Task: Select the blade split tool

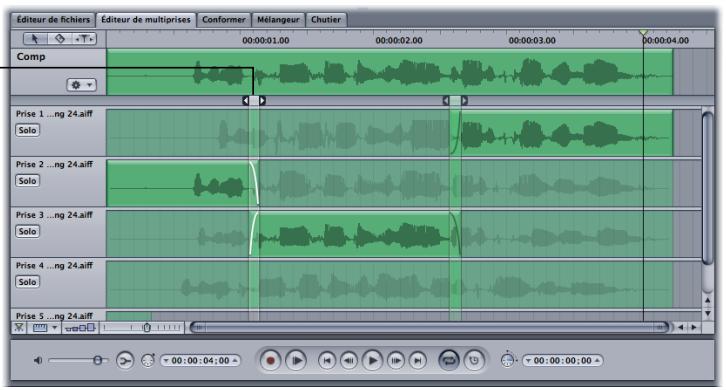Action: [60, 39]
